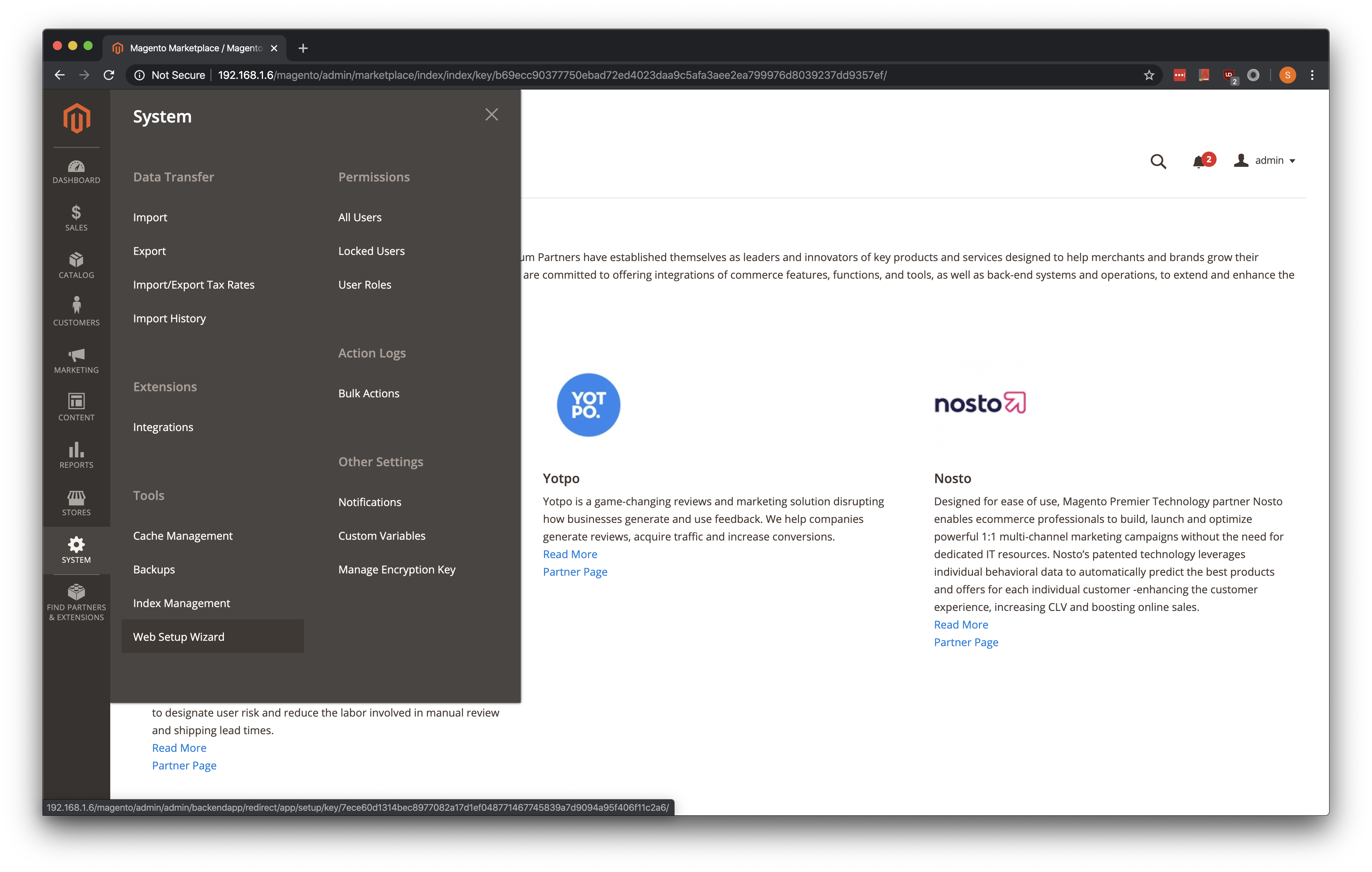The width and height of the screenshot is (1372, 872).
Task: Open Import under Data Transfer
Action: pos(150,217)
